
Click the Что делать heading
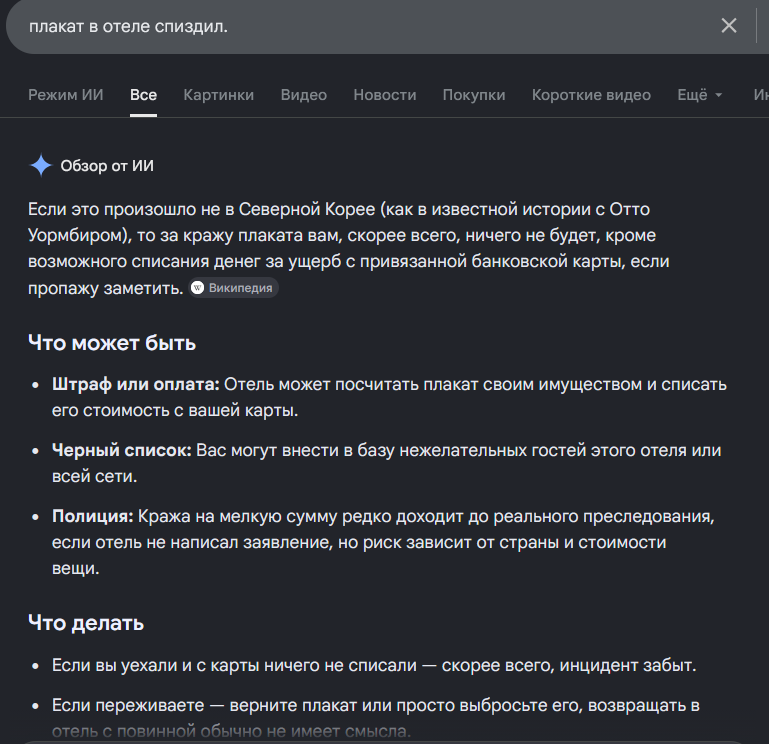[86, 623]
